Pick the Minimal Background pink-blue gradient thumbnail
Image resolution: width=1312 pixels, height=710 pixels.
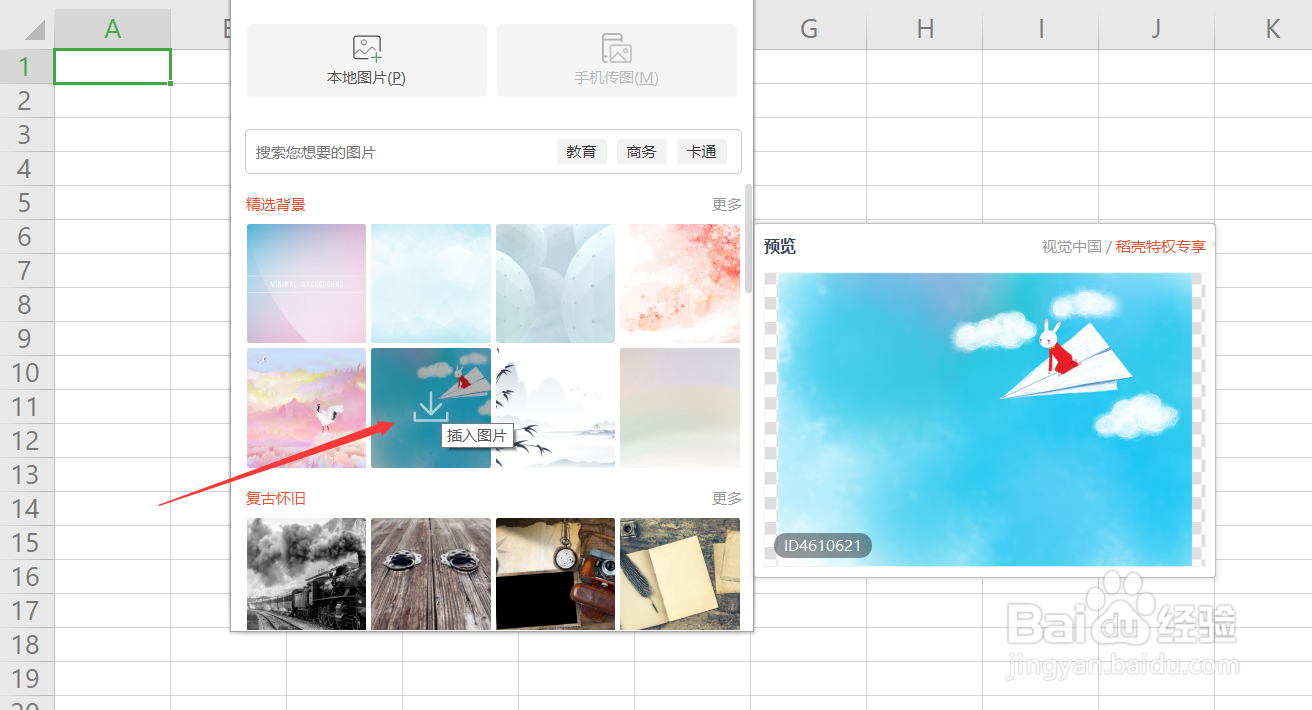(x=306, y=283)
